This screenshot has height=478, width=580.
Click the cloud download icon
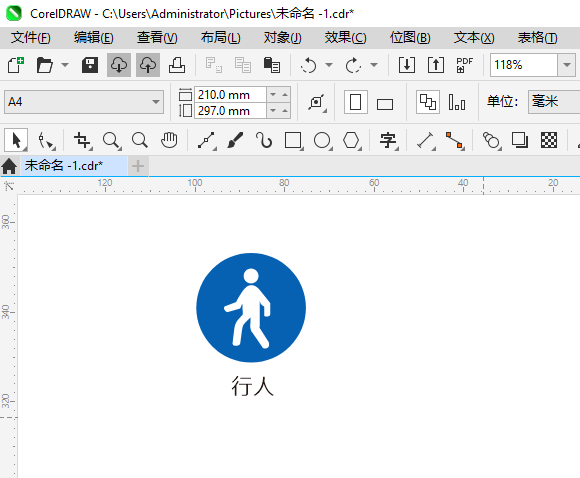(119, 65)
